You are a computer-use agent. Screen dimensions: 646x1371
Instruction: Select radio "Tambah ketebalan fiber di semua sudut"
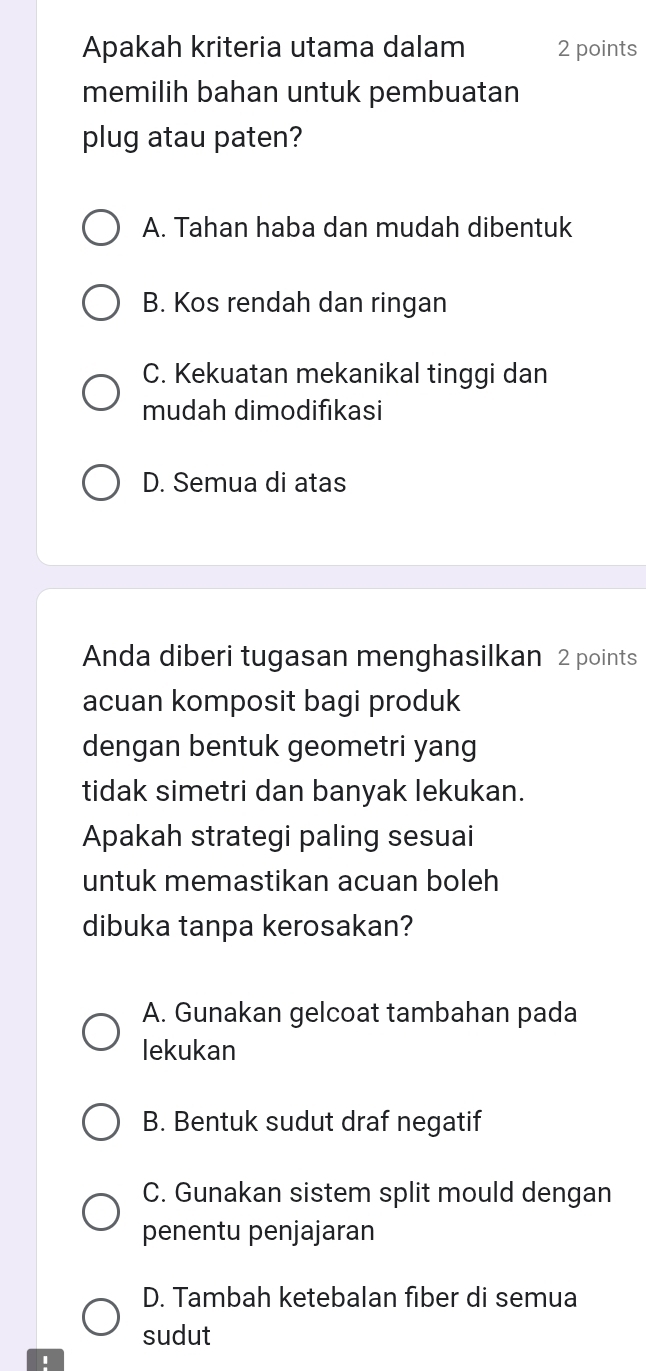click(99, 1316)
